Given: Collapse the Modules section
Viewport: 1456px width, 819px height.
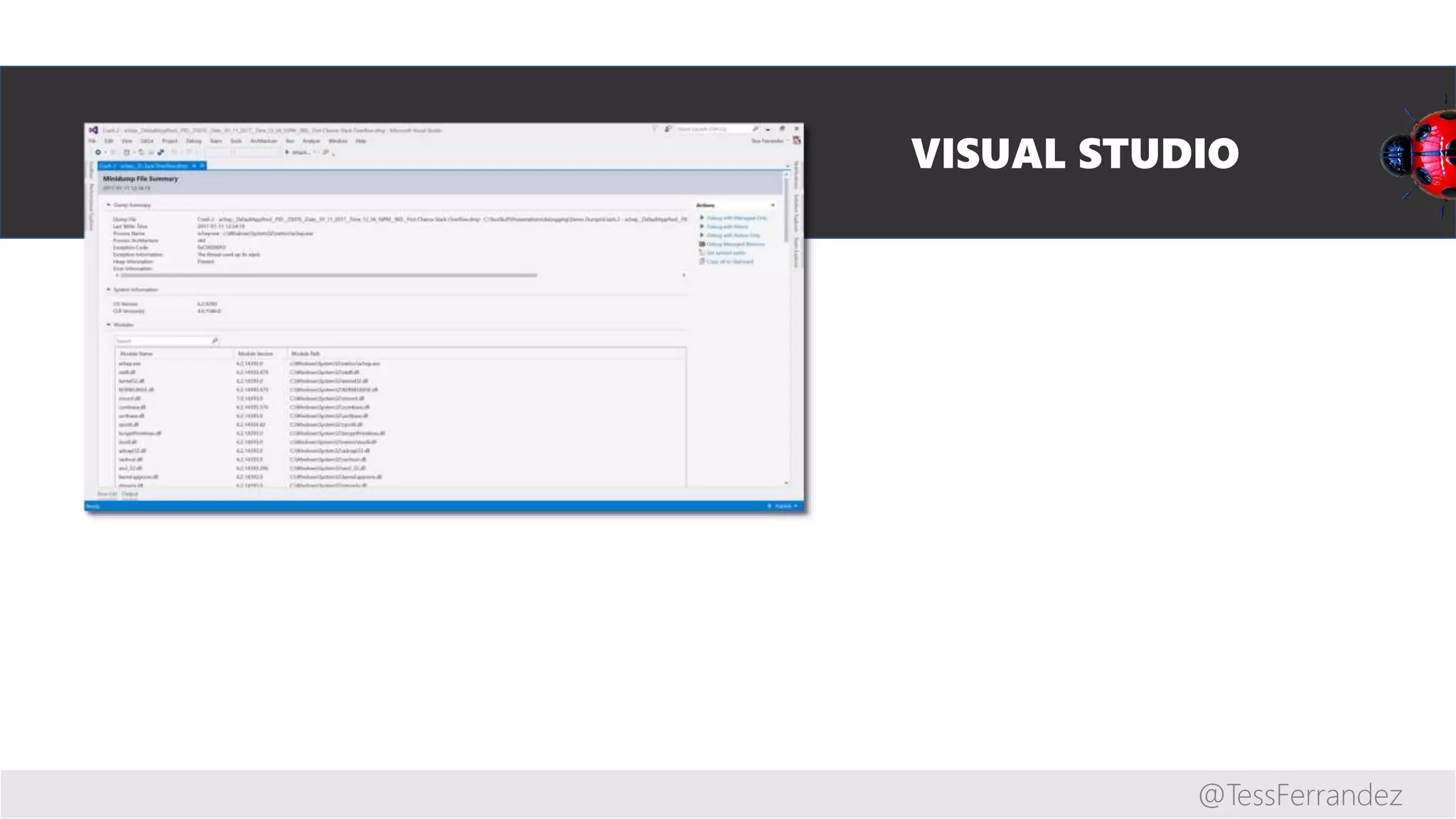Looking at the screenshot, I should [109, 325].
